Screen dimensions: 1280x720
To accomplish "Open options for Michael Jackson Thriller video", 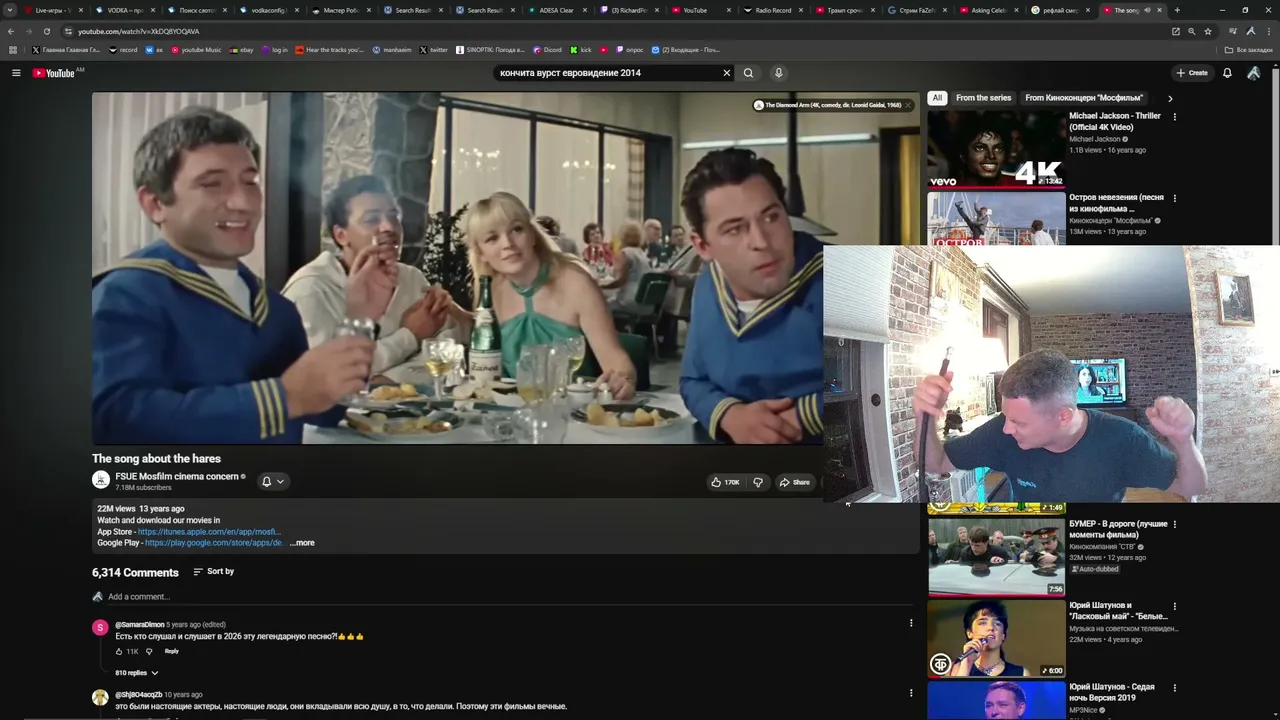I will pos(1175,117).
